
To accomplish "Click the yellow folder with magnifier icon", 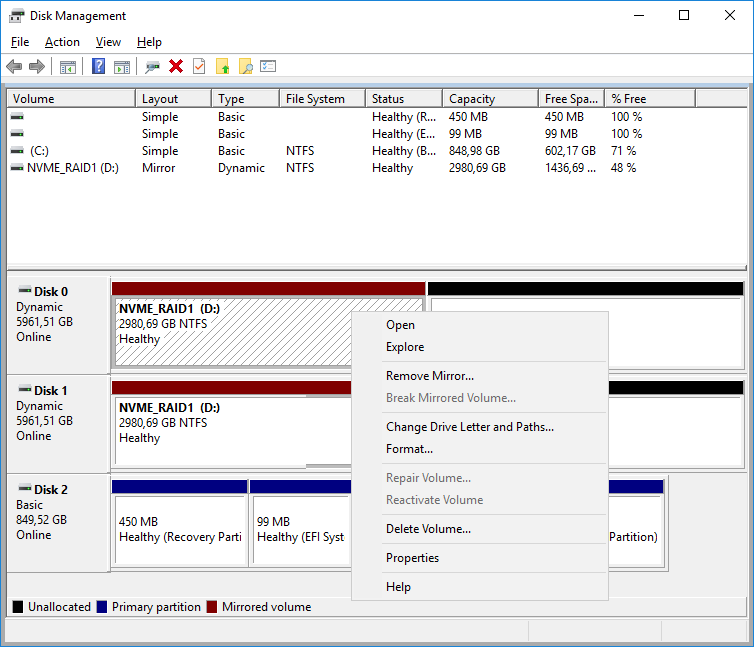I will (x=246, y=66).
